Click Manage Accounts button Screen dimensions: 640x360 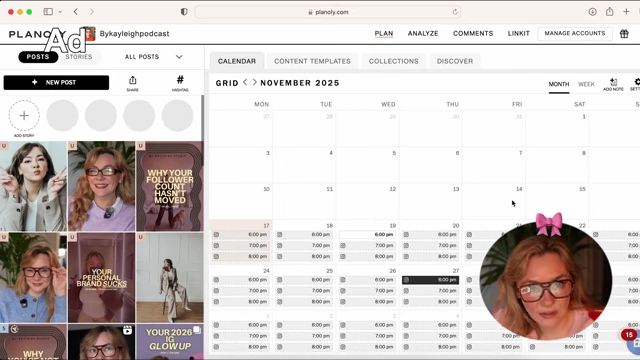click(x=575, y=33)
